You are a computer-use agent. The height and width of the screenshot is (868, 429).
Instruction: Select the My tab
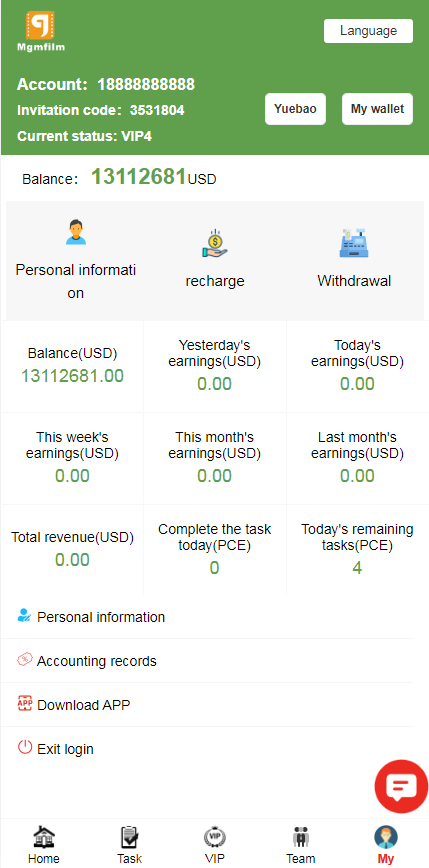tap(385, 845)
